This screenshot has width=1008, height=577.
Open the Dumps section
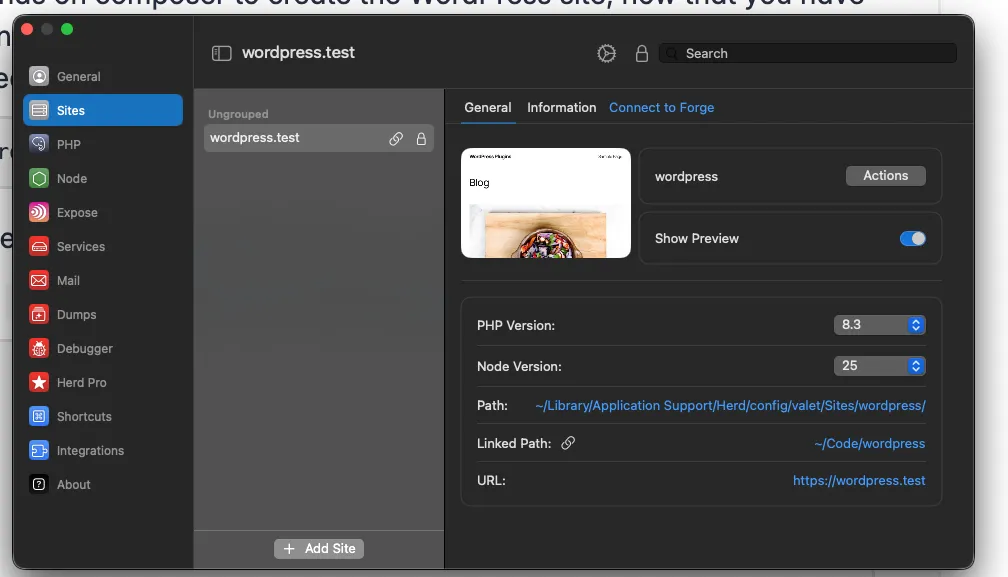[103, 314]
